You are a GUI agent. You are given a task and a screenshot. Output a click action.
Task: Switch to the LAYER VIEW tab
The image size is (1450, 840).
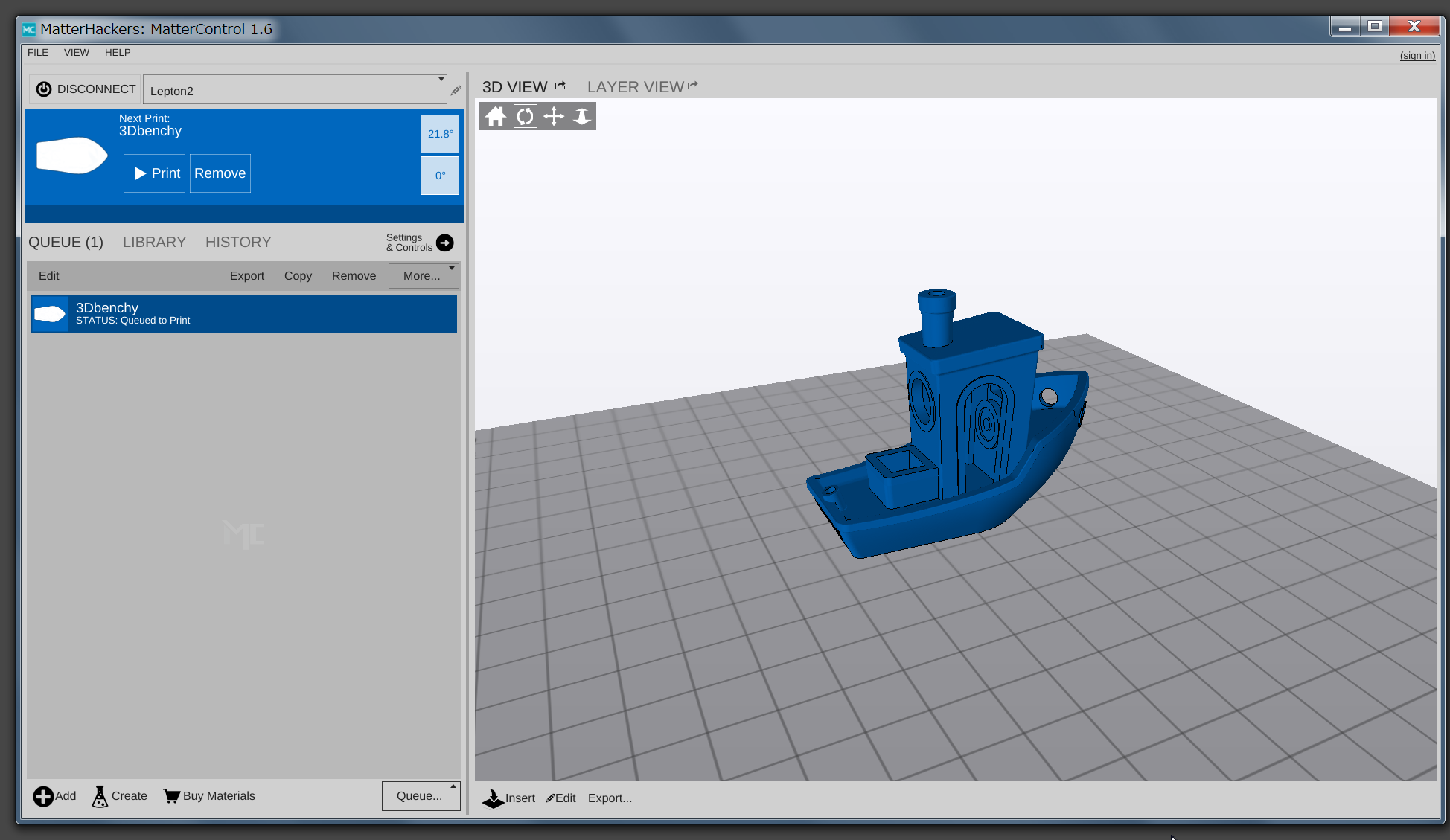636,87
